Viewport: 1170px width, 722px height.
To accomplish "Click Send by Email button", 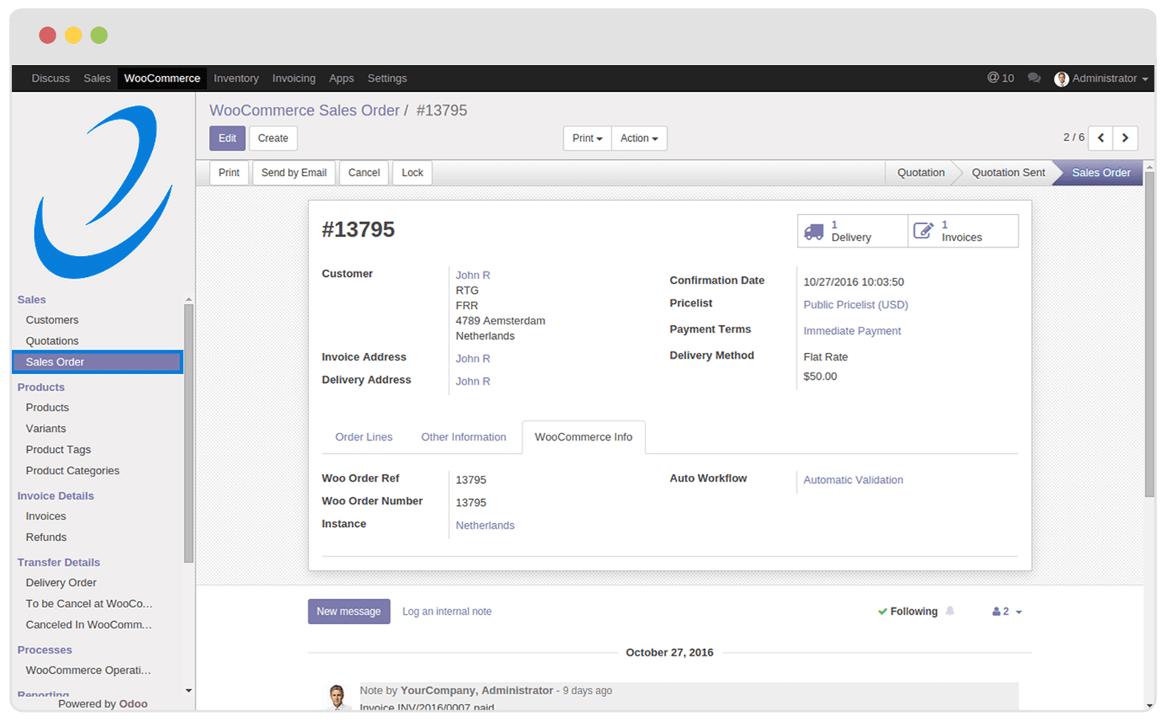I will click(294, 172).
